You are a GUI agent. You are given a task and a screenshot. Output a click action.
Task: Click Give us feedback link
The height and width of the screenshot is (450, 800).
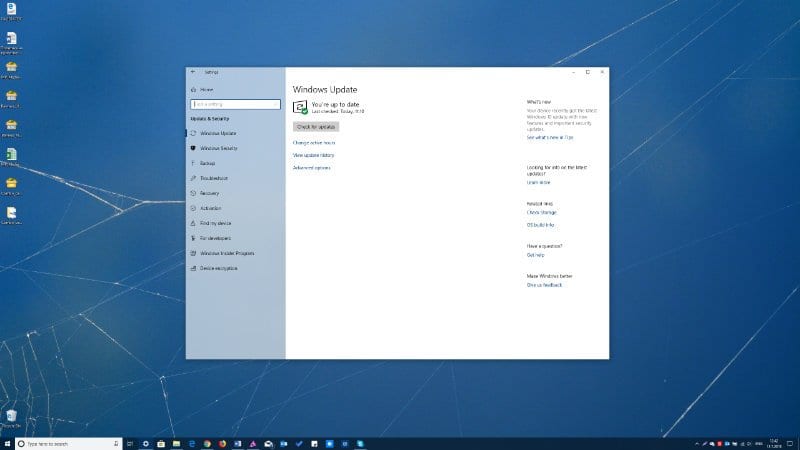544,285
